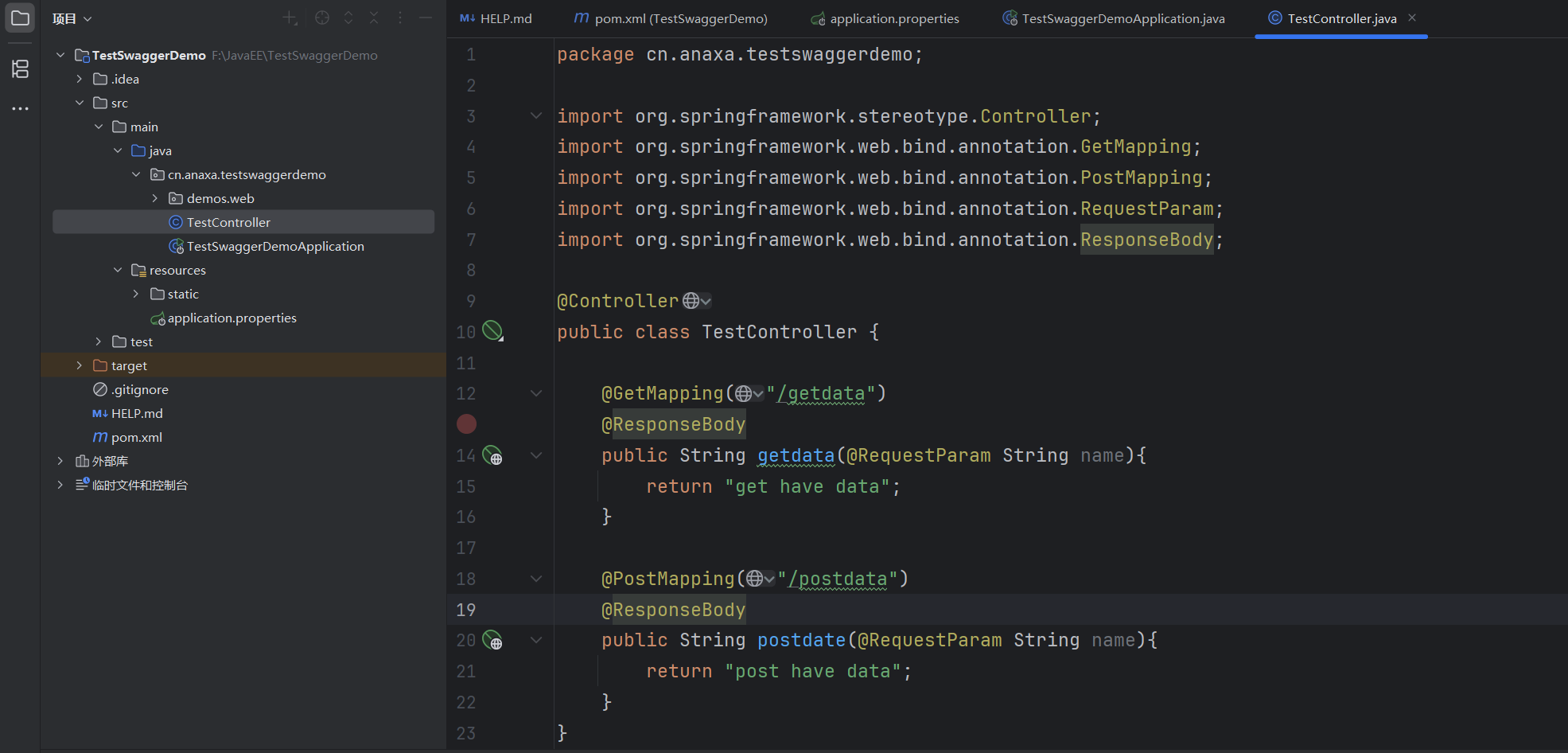1568x753 pixels.
Task: Hide the project panel with the minimize icon
Action: pyautogui.click(x=426, y=18)
